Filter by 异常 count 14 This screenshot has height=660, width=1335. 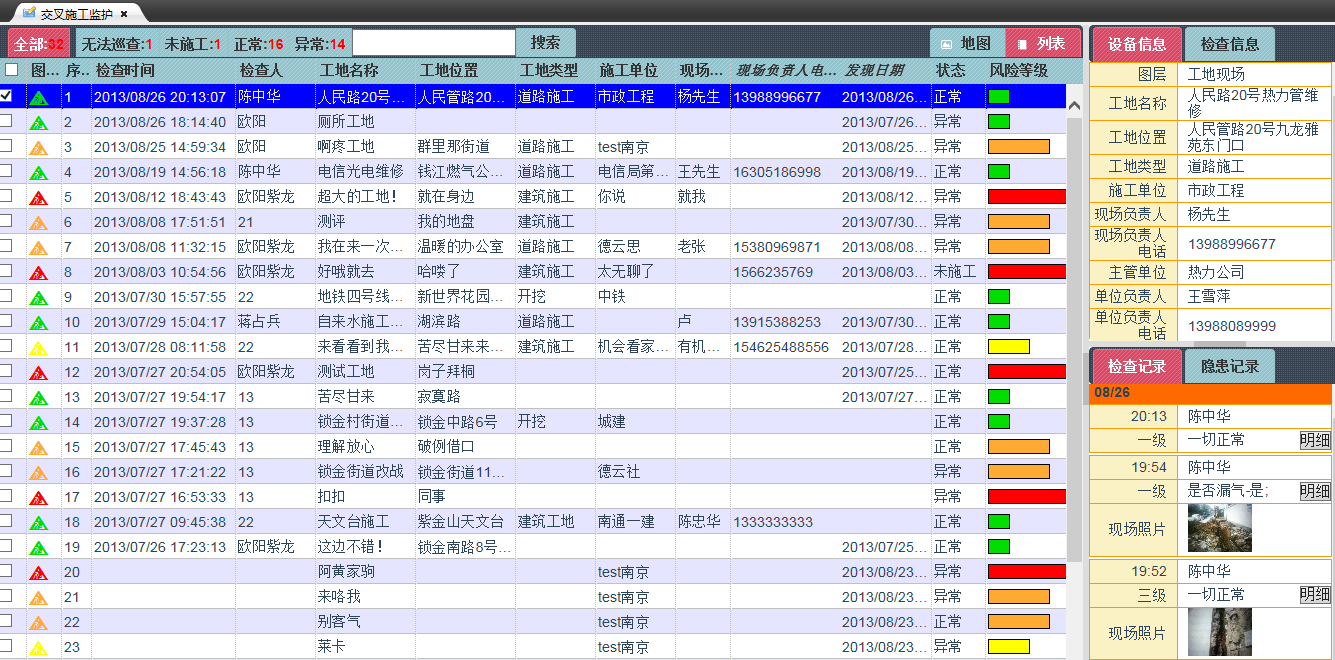point(320,44)
